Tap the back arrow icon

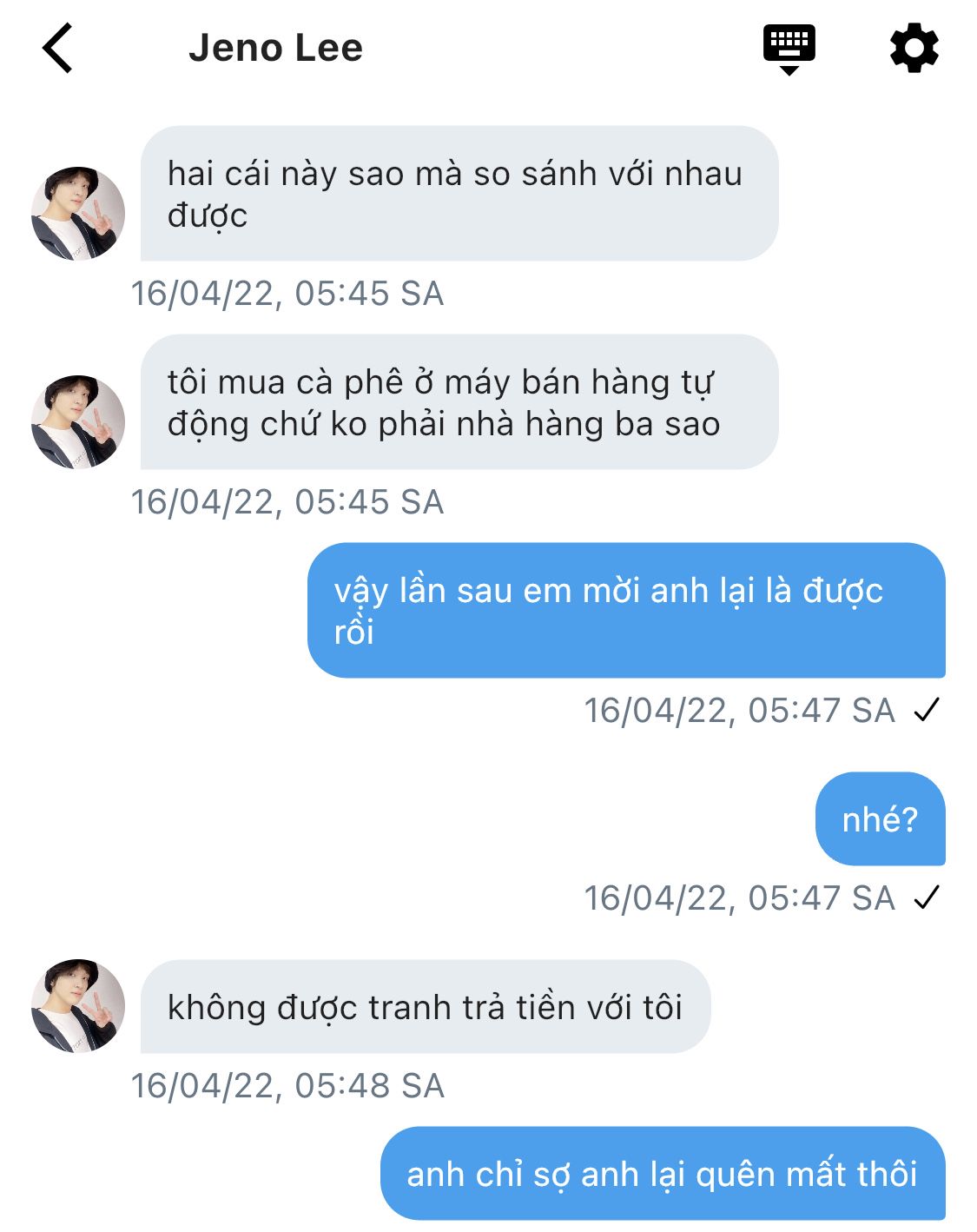(x=58, y=48)
